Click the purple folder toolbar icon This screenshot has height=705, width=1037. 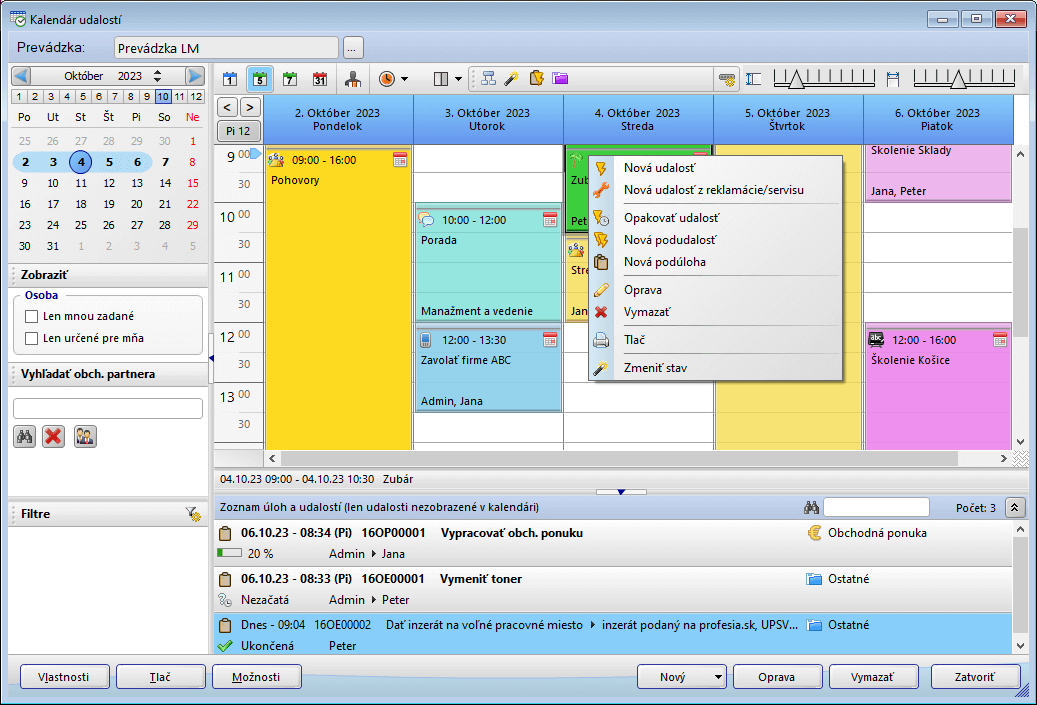tap(560, 78)
